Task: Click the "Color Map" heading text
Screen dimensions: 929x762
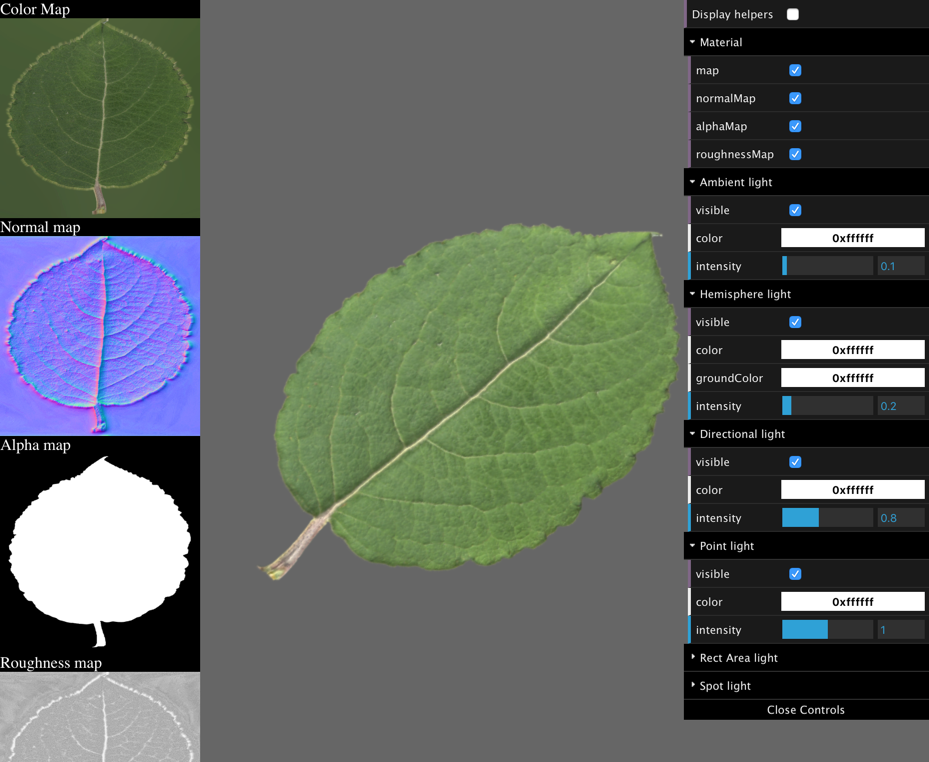Action: [x=35, y=9]
